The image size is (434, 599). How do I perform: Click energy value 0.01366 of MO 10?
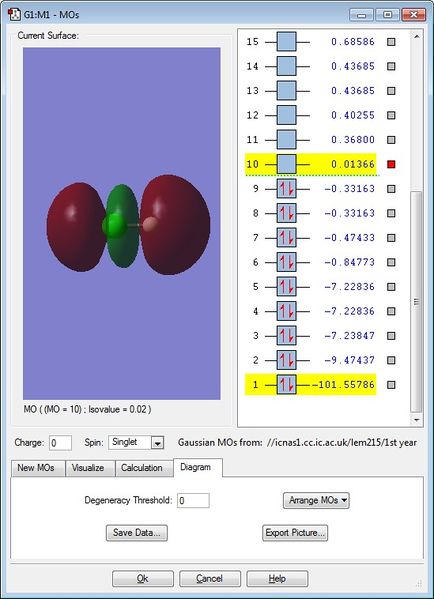click(x=353, y=164)
